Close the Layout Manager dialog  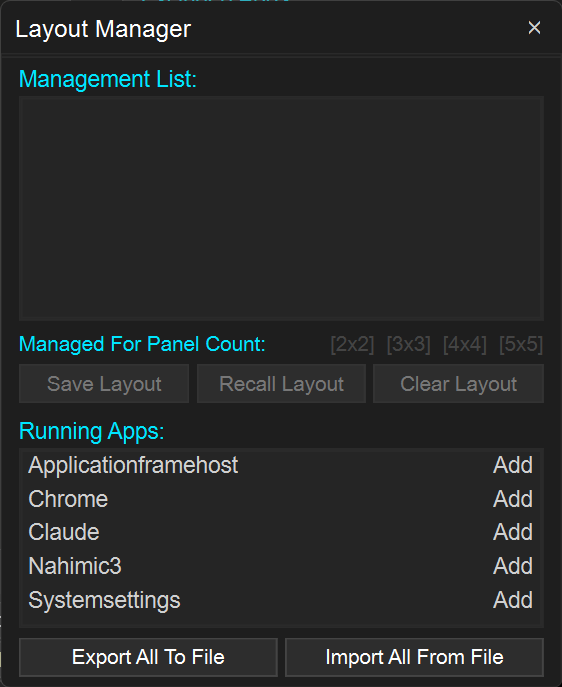click(534, 28)
